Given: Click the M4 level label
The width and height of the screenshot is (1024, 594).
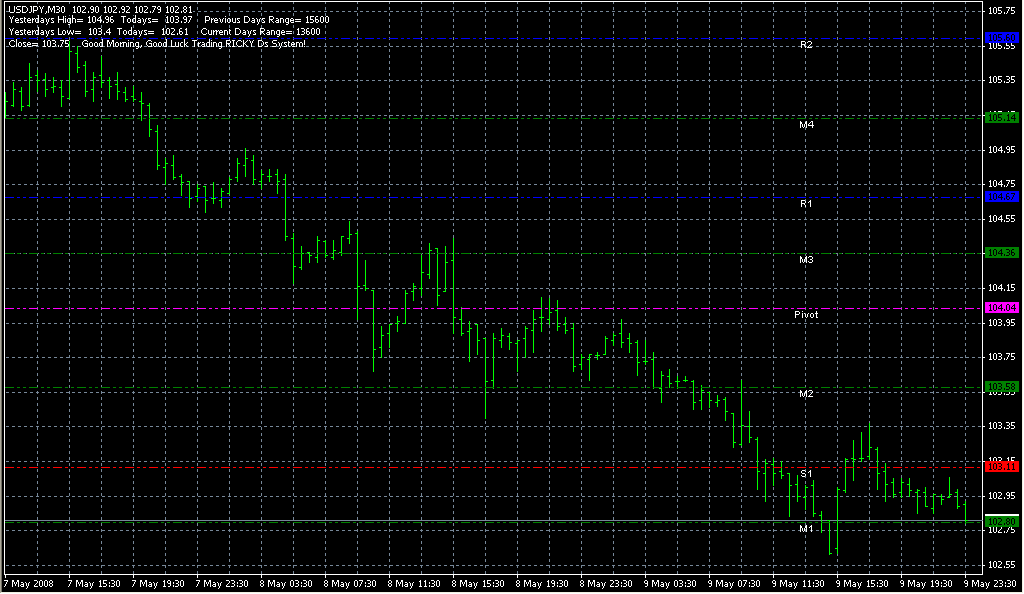Looking at the screenshot, I should click(806, 125).
